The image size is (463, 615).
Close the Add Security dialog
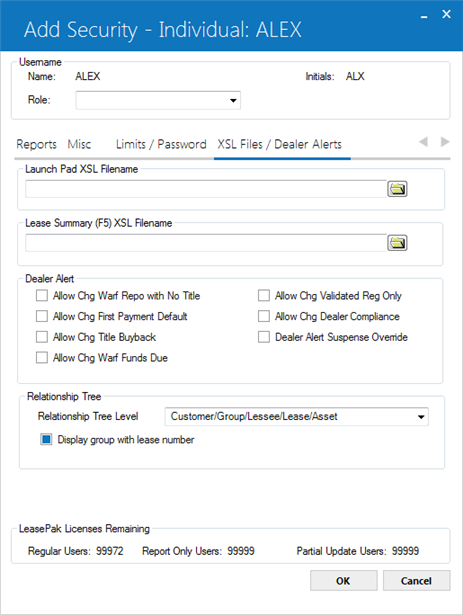click(x=446, y=14)
